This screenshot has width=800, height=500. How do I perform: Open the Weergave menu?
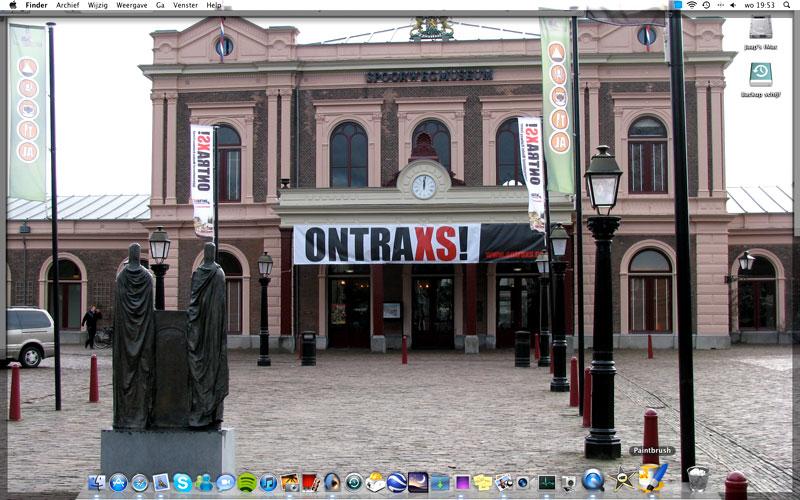pos(132,5)
